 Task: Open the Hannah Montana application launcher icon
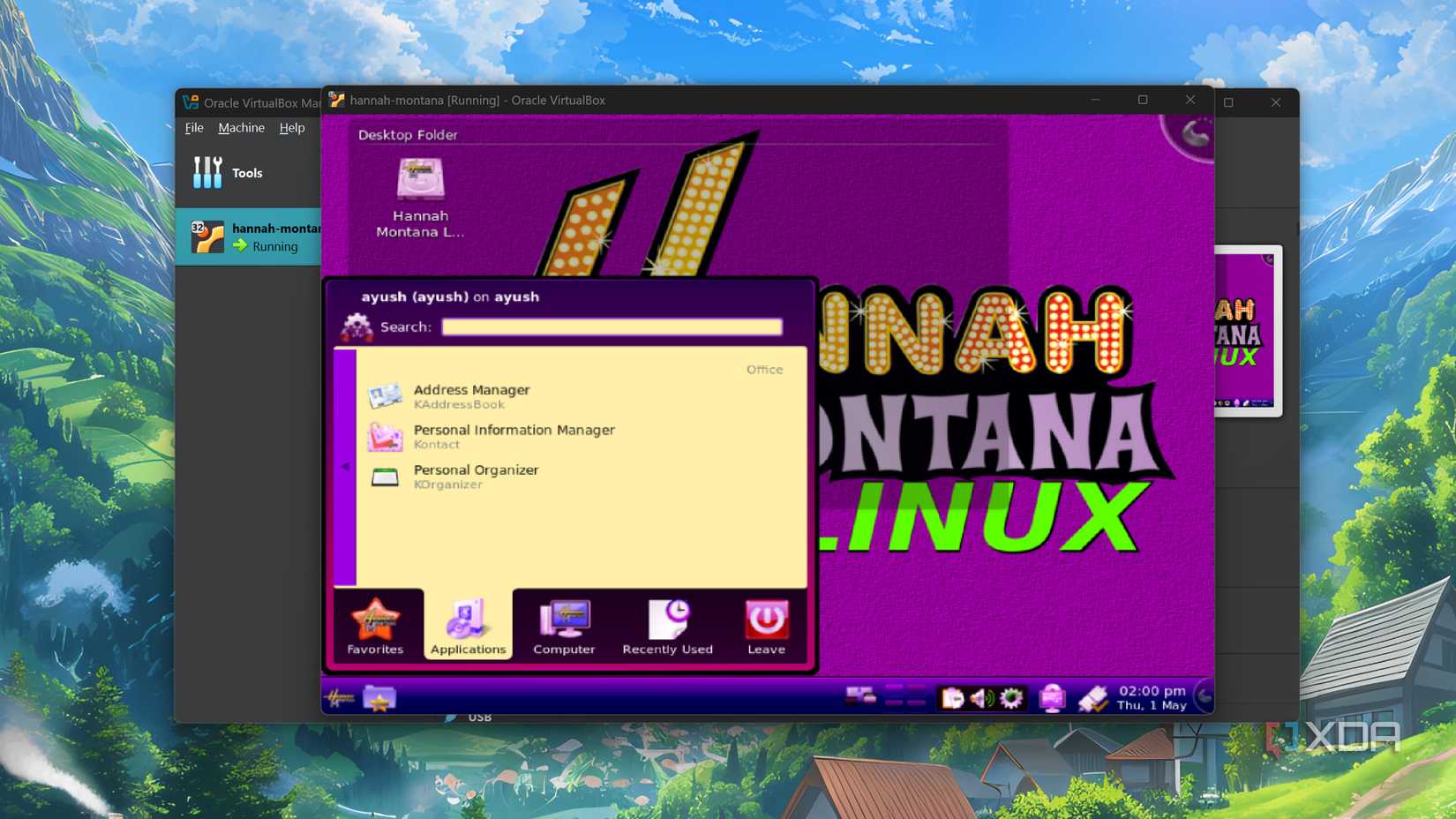pyautogui.click(x=344, y=697)
